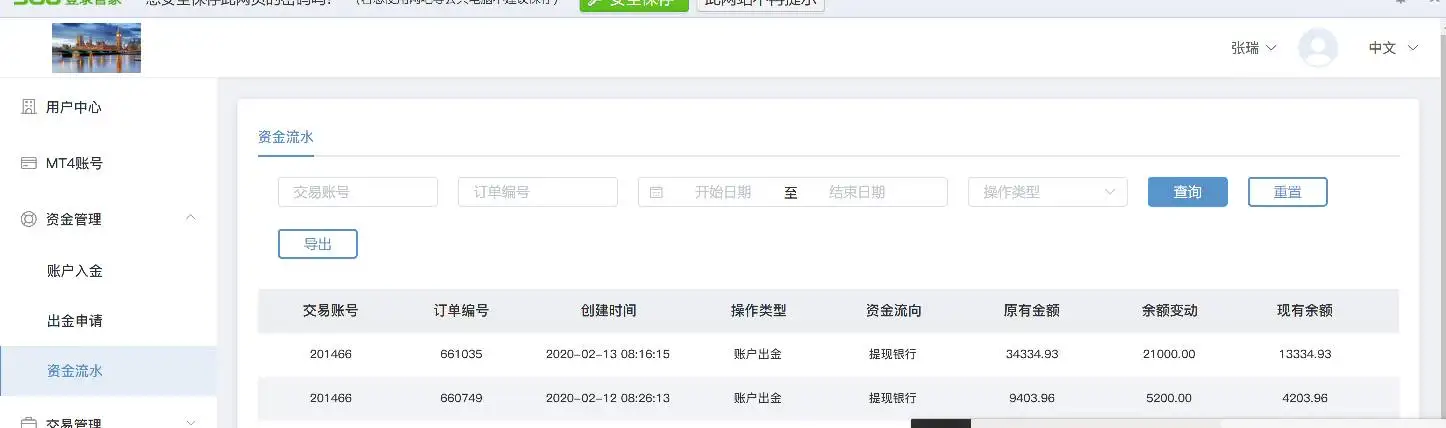1446x428 pixels.
Task: Click the 现有余额 column header
Action: (1305, 311)
